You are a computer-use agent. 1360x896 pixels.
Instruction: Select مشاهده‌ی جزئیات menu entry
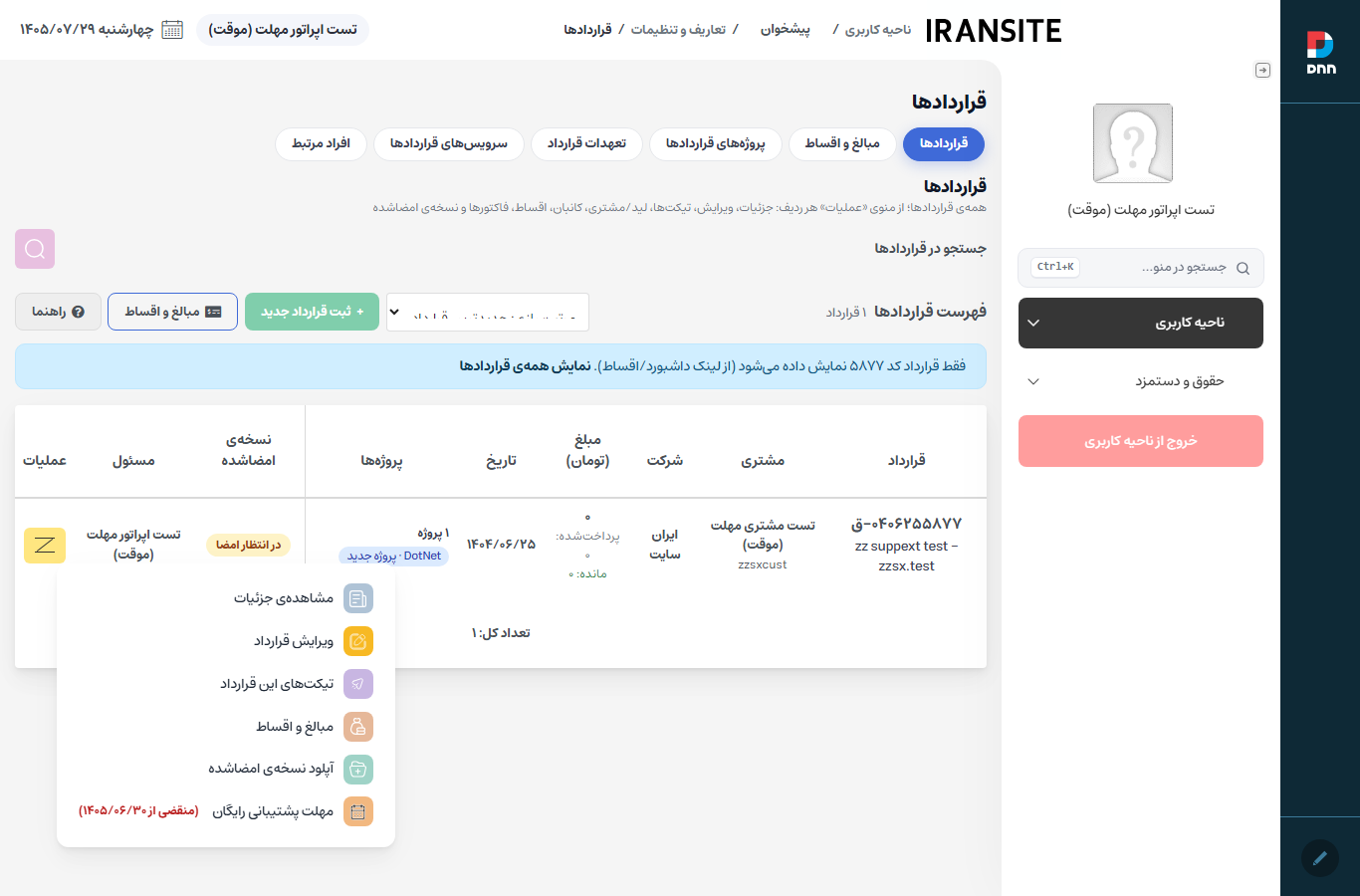pos(226,598)
